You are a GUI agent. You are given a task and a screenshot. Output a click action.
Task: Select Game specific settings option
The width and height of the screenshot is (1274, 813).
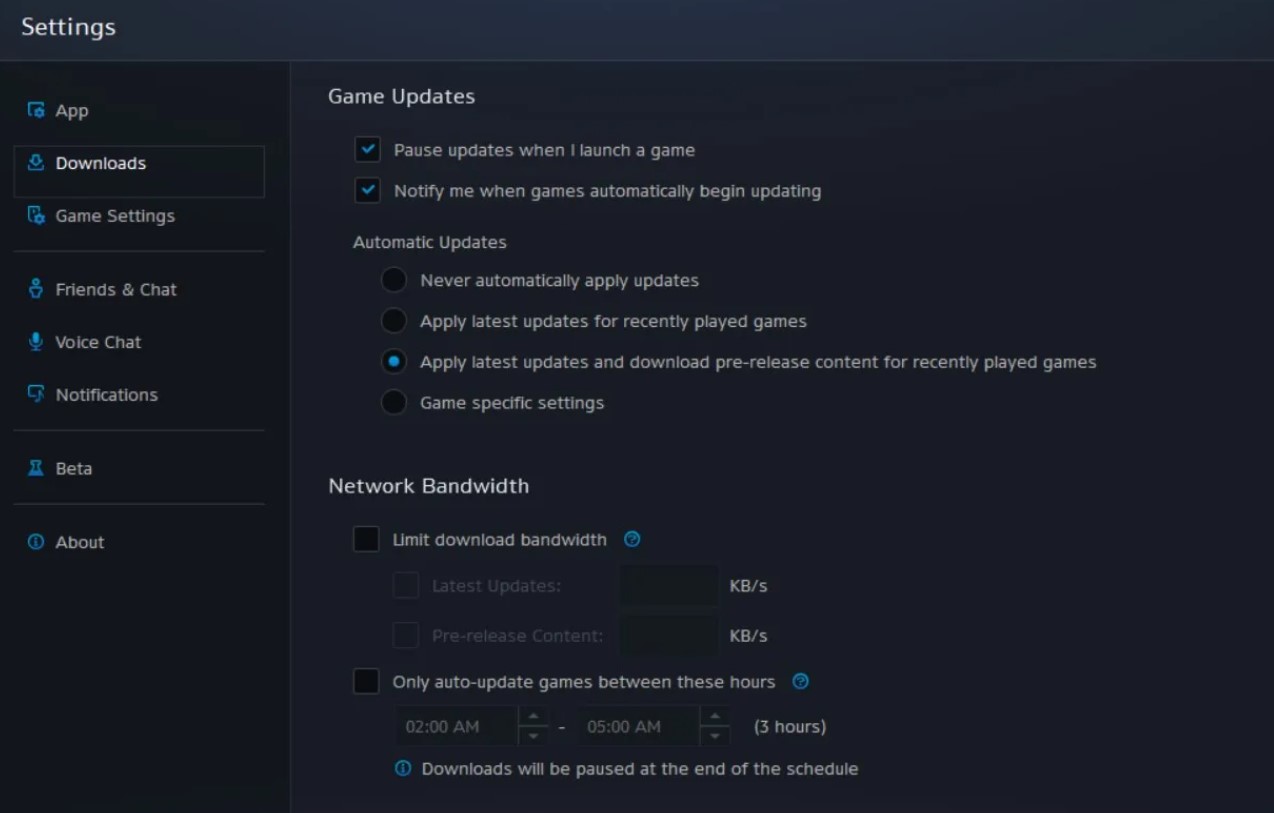[x=394, y=402]
